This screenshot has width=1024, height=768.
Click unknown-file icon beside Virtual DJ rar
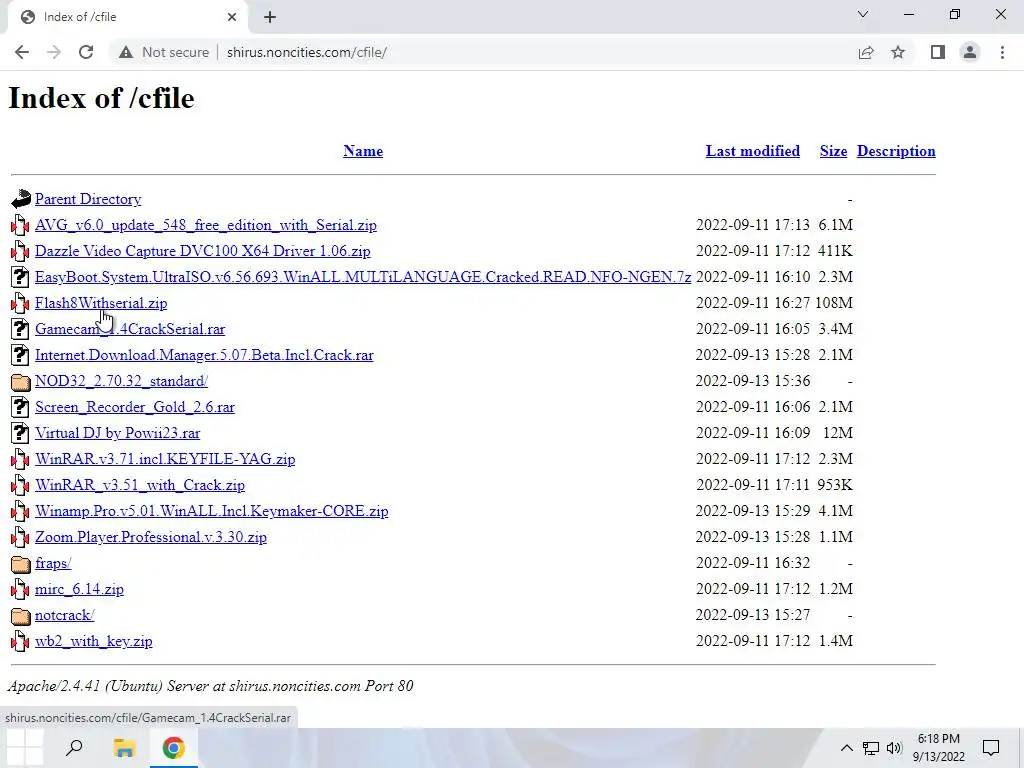click(21, 433)
